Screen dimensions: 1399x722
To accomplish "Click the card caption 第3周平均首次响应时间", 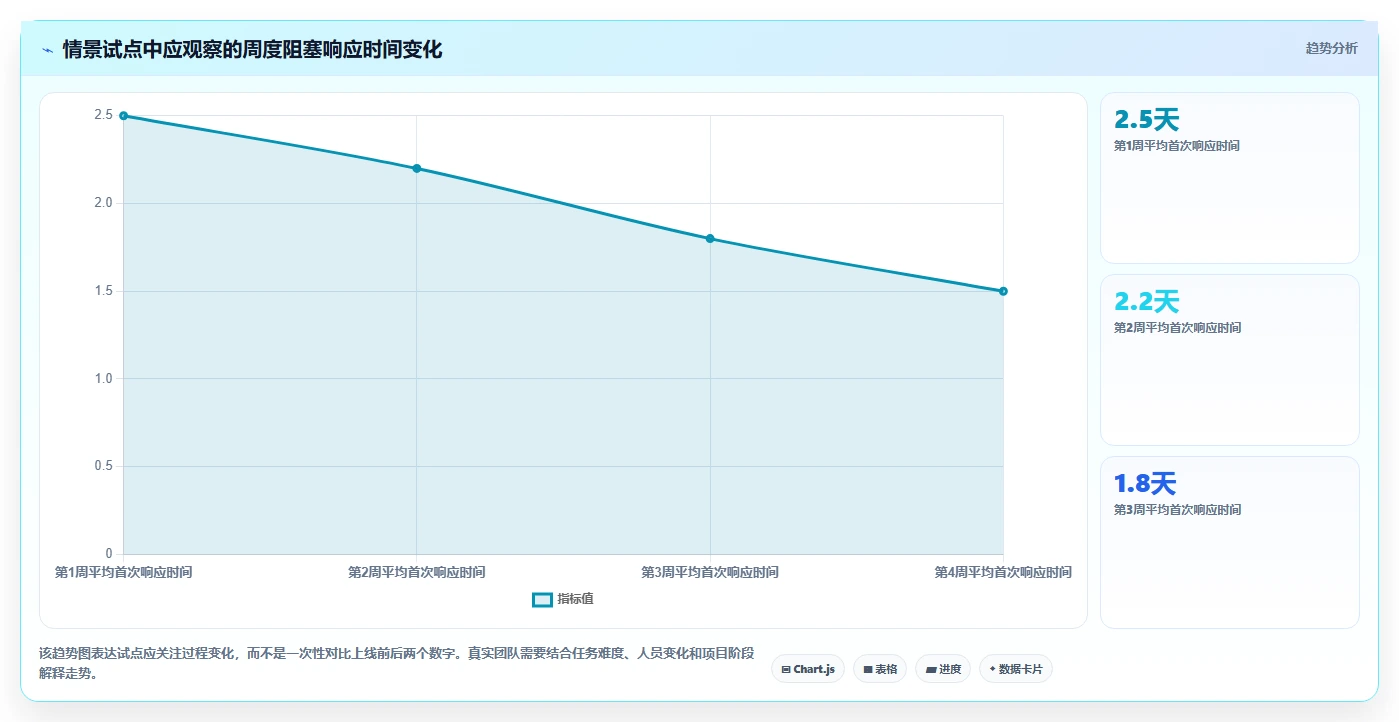I will point(1177,510).
